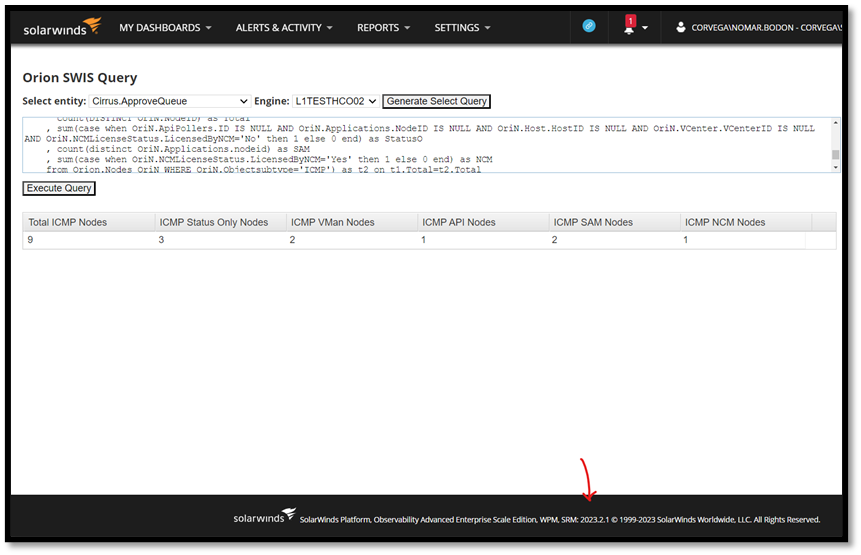
Task: Open the Alerts & Activity menu
Action: (284, 27)
